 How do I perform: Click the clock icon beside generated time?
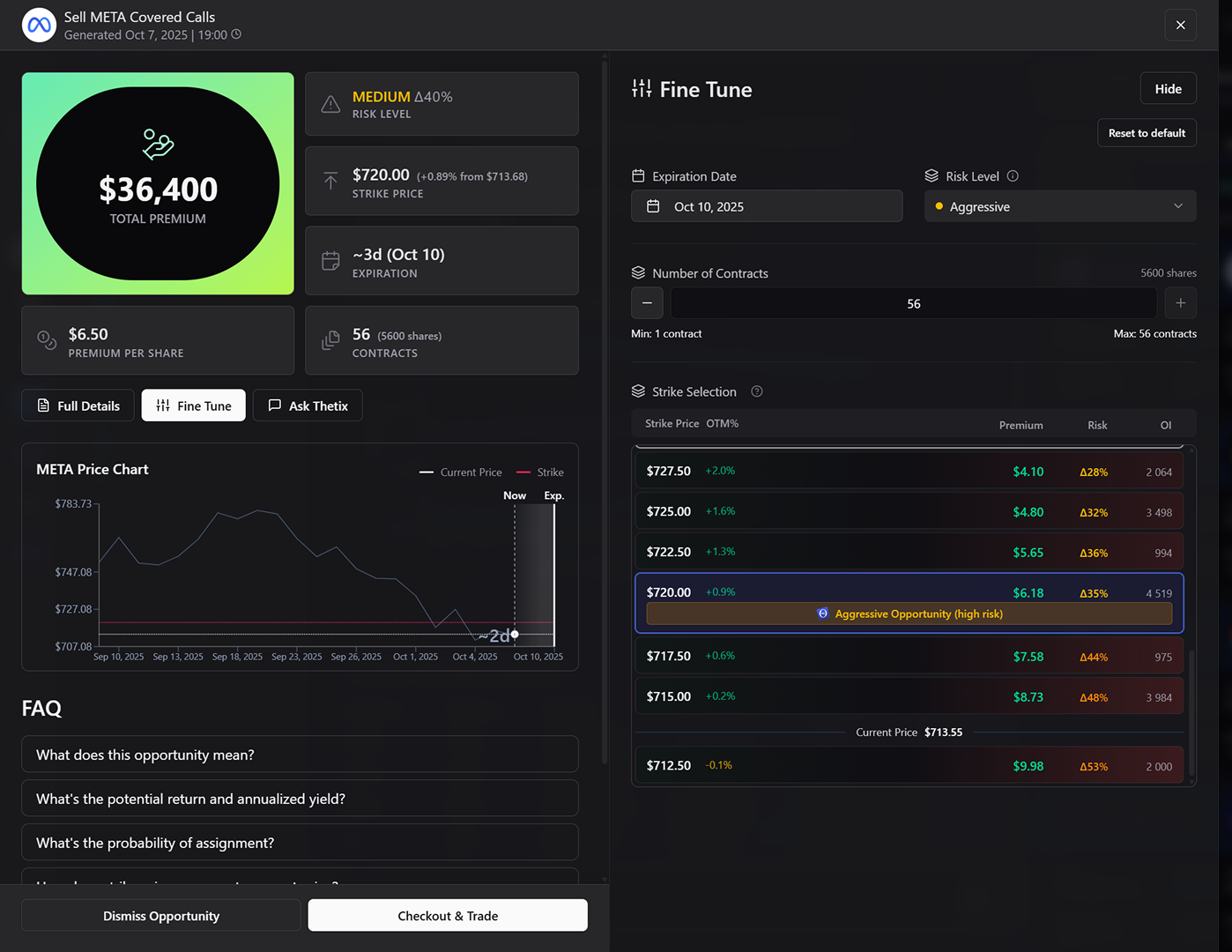click(x=236, y=34)
